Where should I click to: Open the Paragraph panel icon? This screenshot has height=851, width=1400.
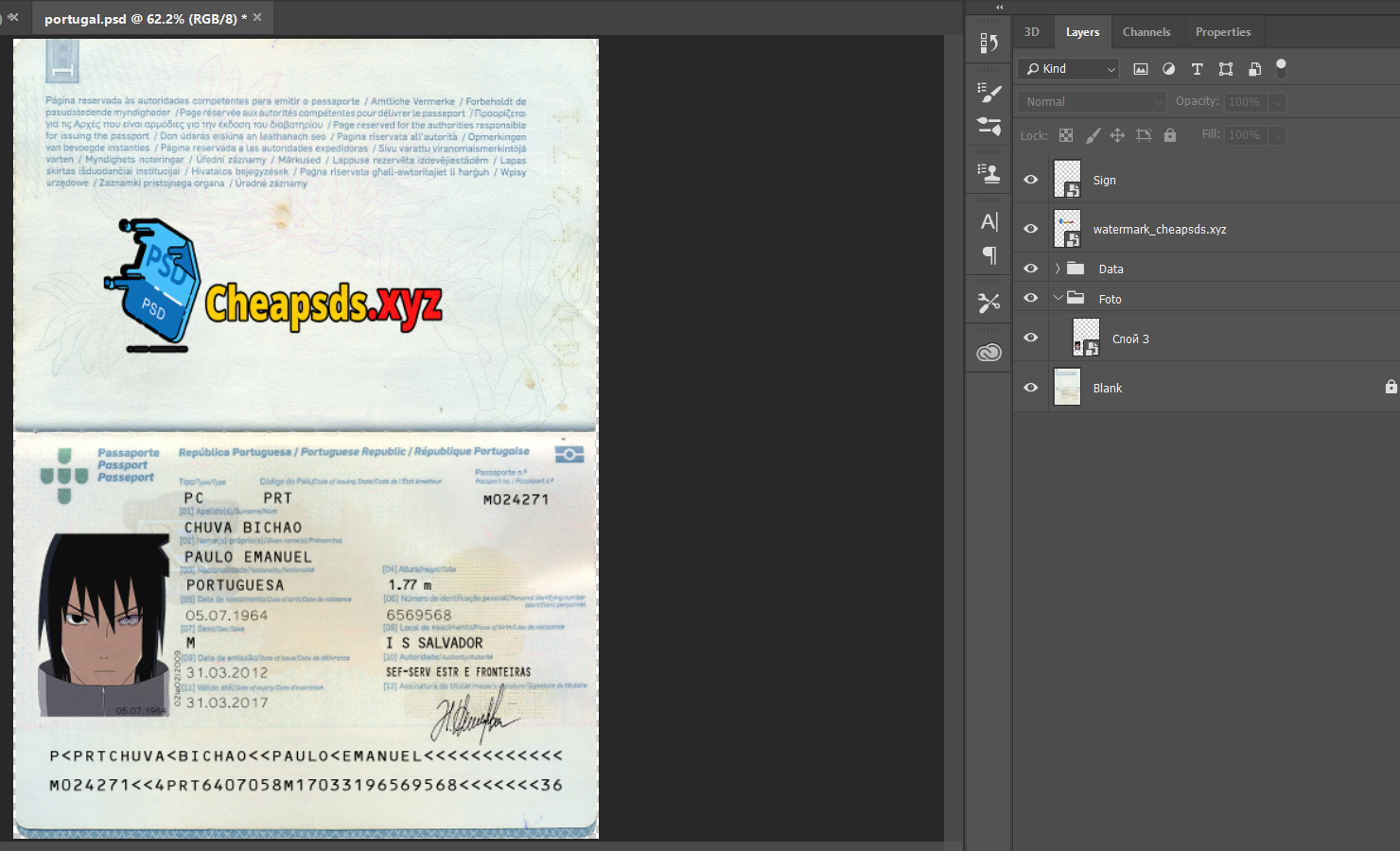coord(989,255)
